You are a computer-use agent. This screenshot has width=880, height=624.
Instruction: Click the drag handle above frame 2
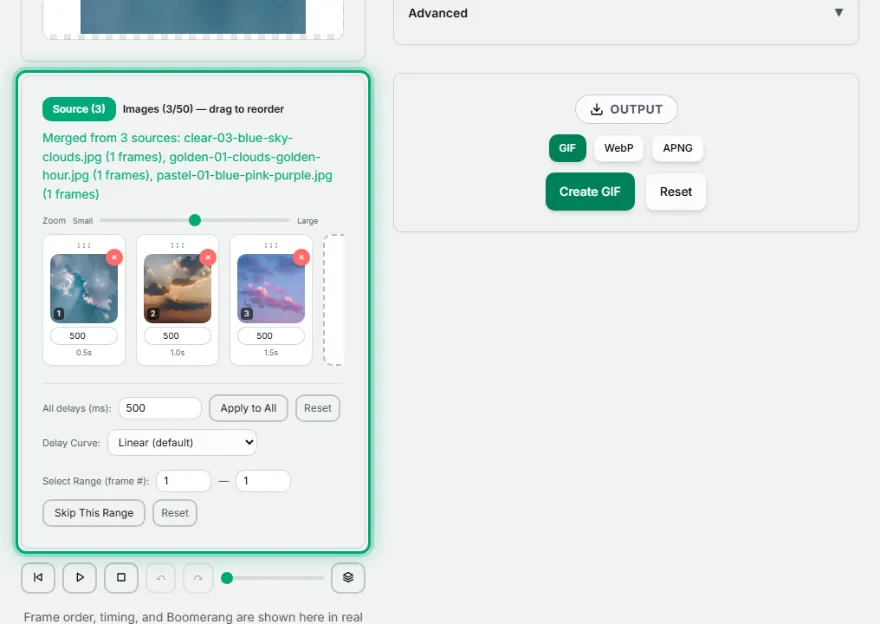pos(177,245)
